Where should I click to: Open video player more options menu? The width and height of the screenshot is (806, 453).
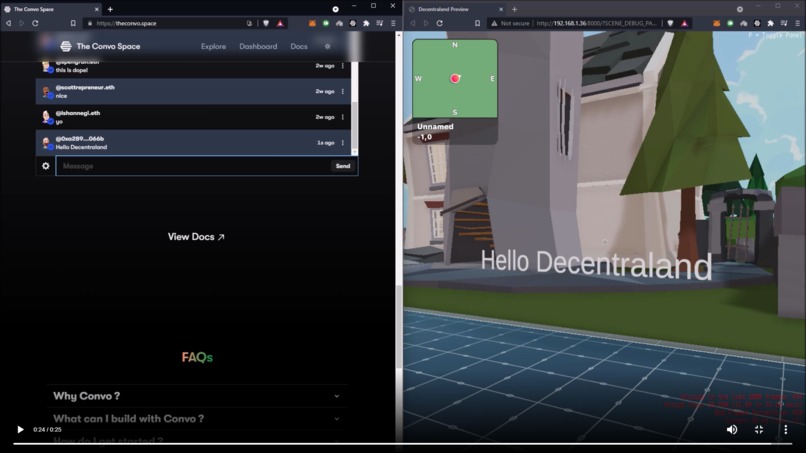click(x=785, y=429)
